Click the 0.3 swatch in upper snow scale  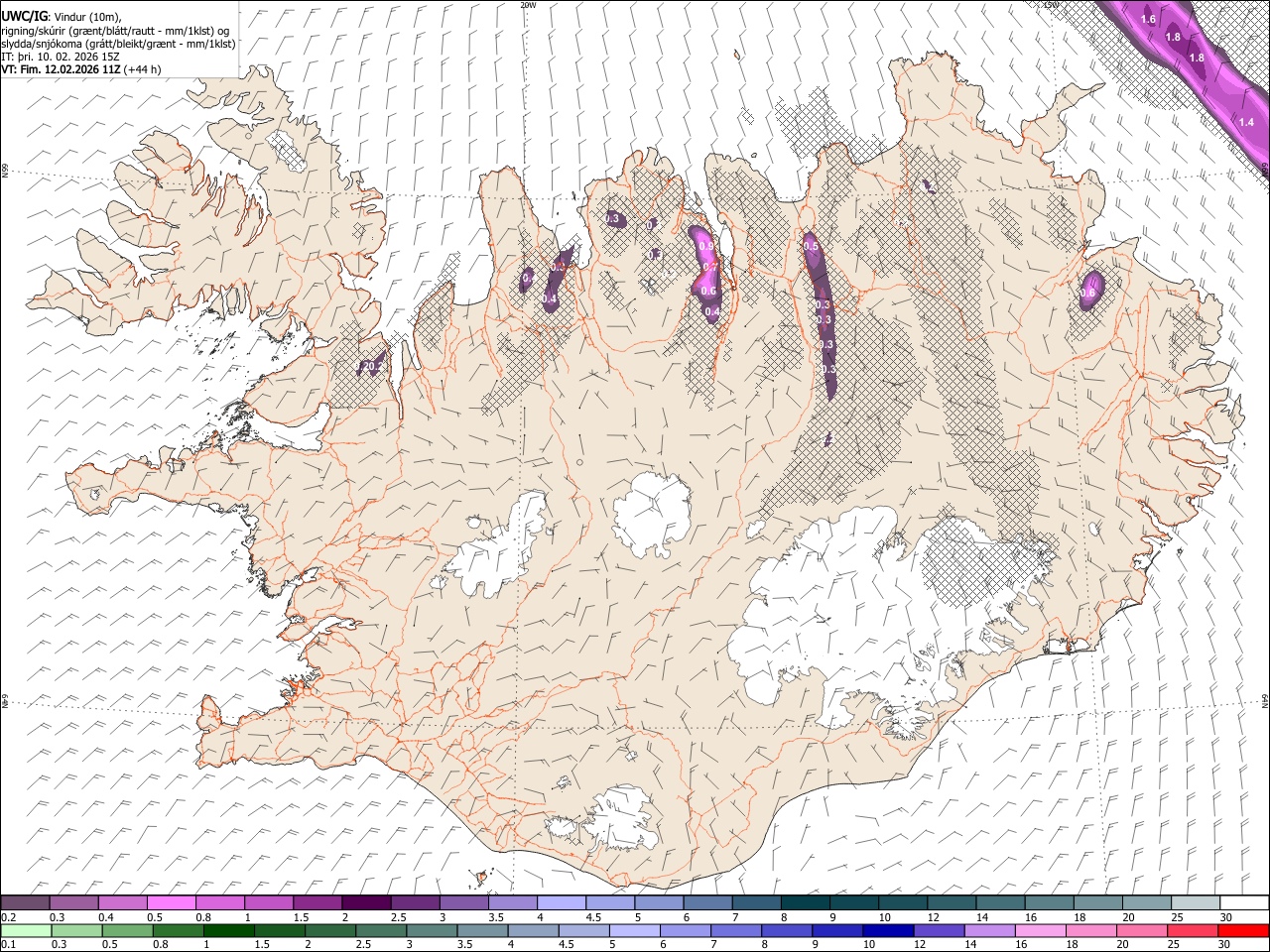coord(73,902)
